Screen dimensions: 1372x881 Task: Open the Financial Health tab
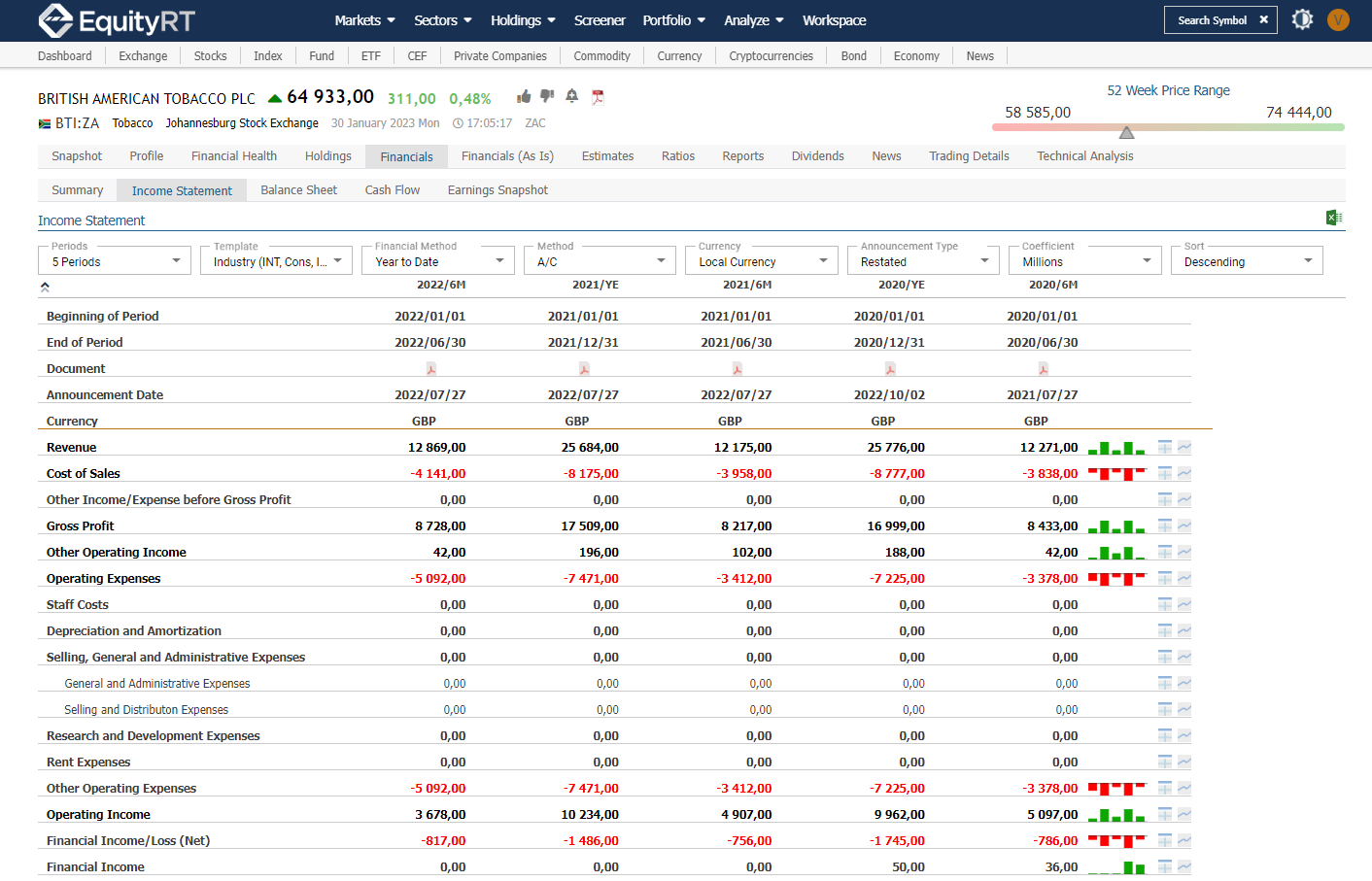tap(234, 156)
